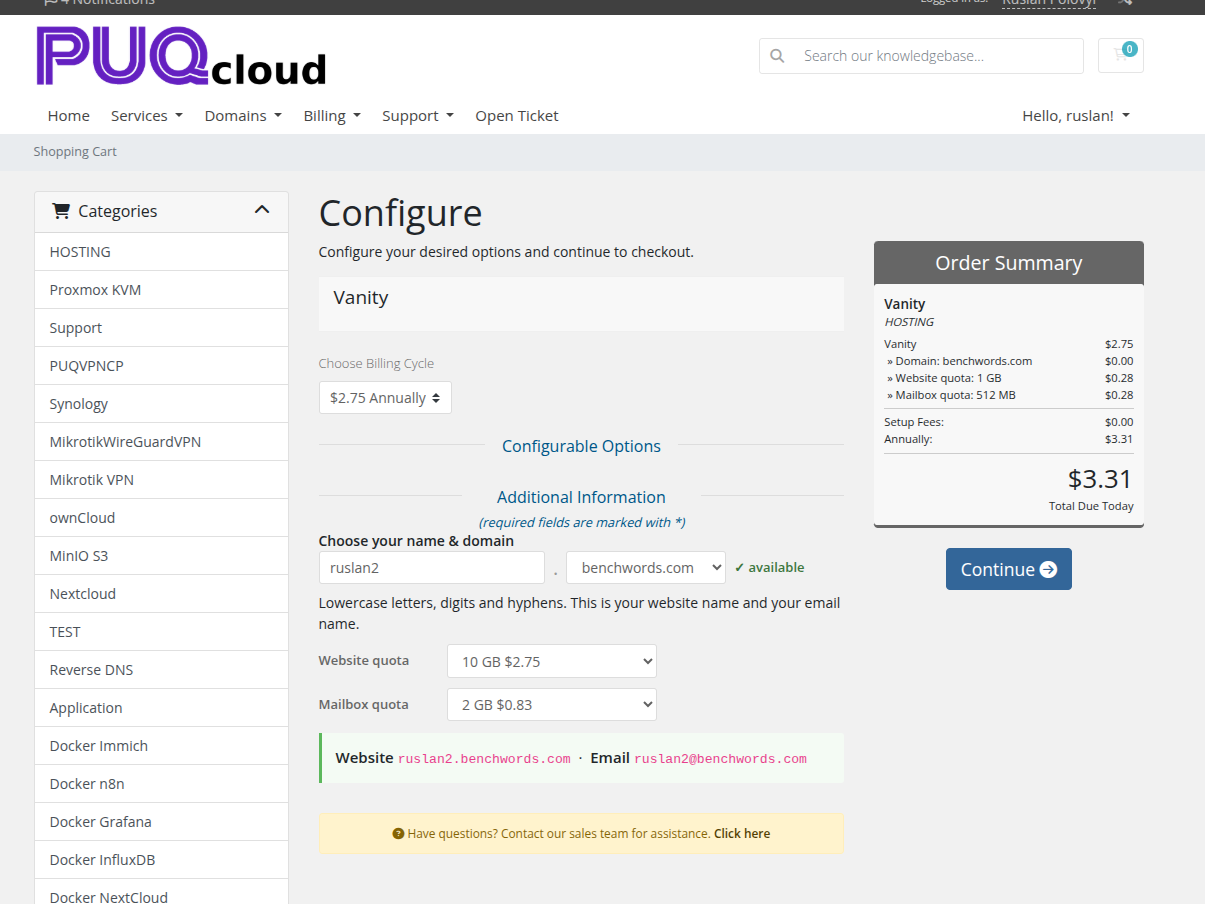Select the Docker NextCloud category
This screenshot has height=904, width=1205.
click(x=161, y=892)
